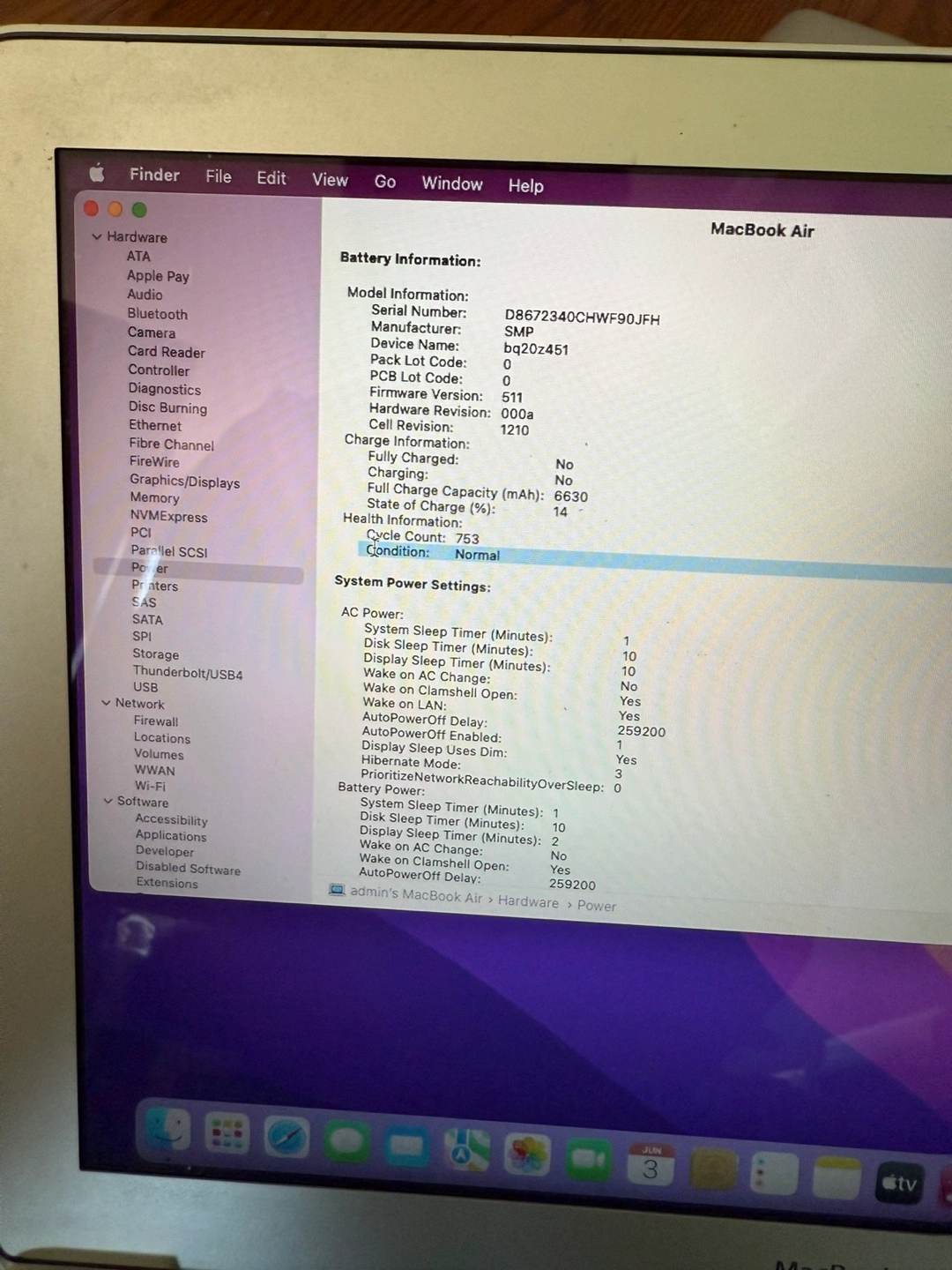
Task: Open the Go menu
Action: pyautogui.click(x=385, y=182)
